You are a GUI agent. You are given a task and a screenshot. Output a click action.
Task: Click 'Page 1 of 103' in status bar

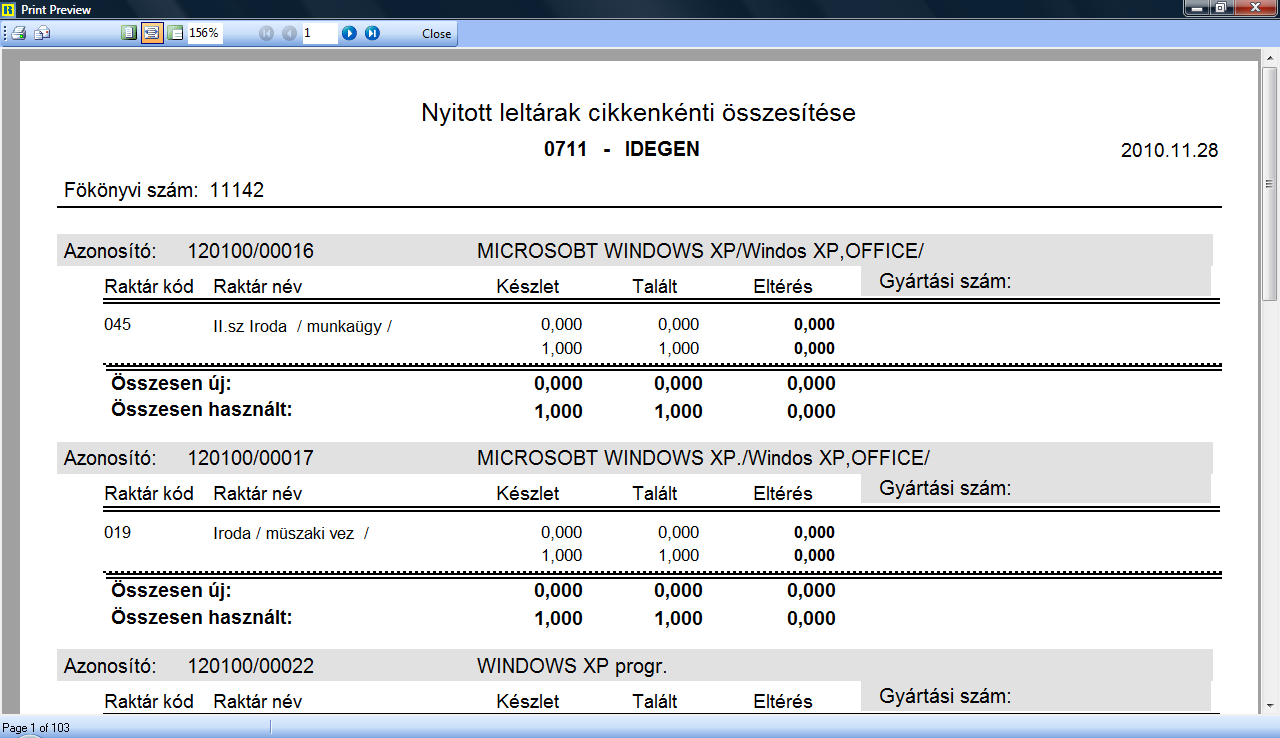36,728
